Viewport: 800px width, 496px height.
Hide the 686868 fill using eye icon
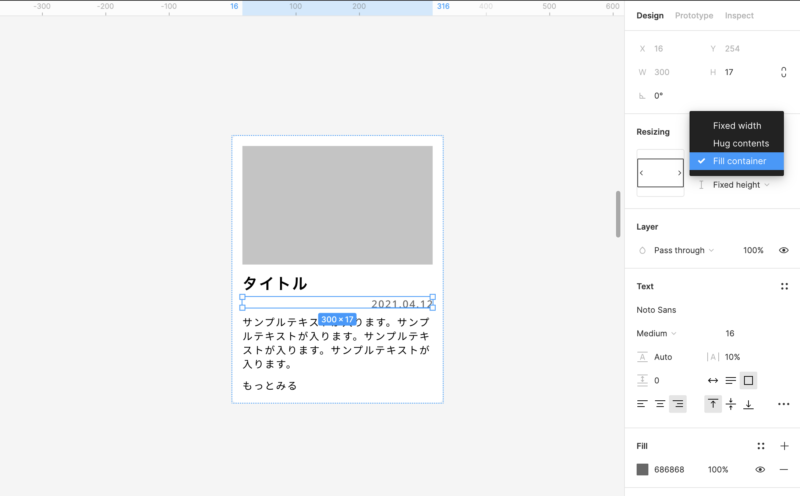click(x=760, y=469)
